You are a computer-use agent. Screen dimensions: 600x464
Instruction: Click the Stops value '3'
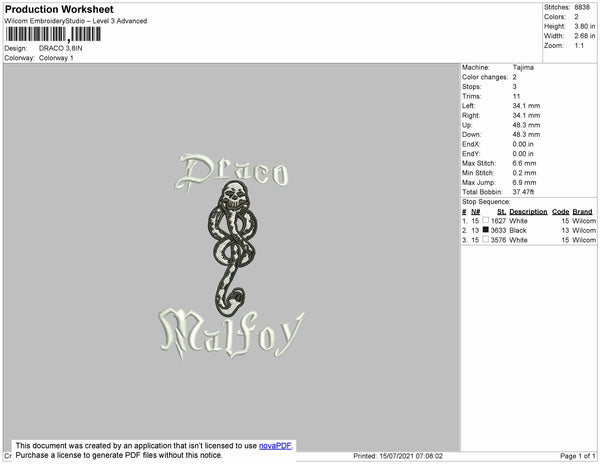point(514,86)
